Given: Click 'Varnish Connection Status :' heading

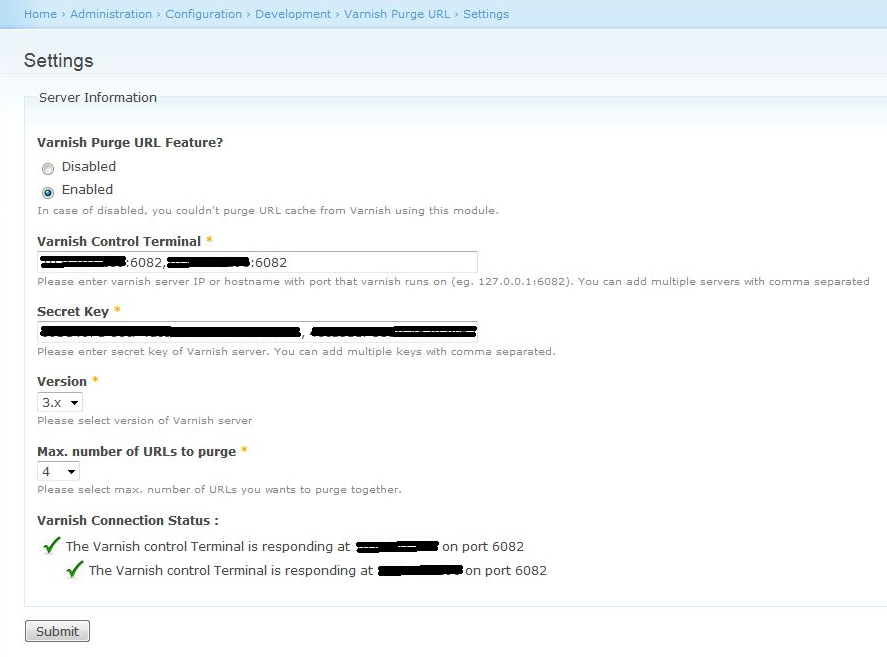Looking at the screenshot, I should 128,521.
